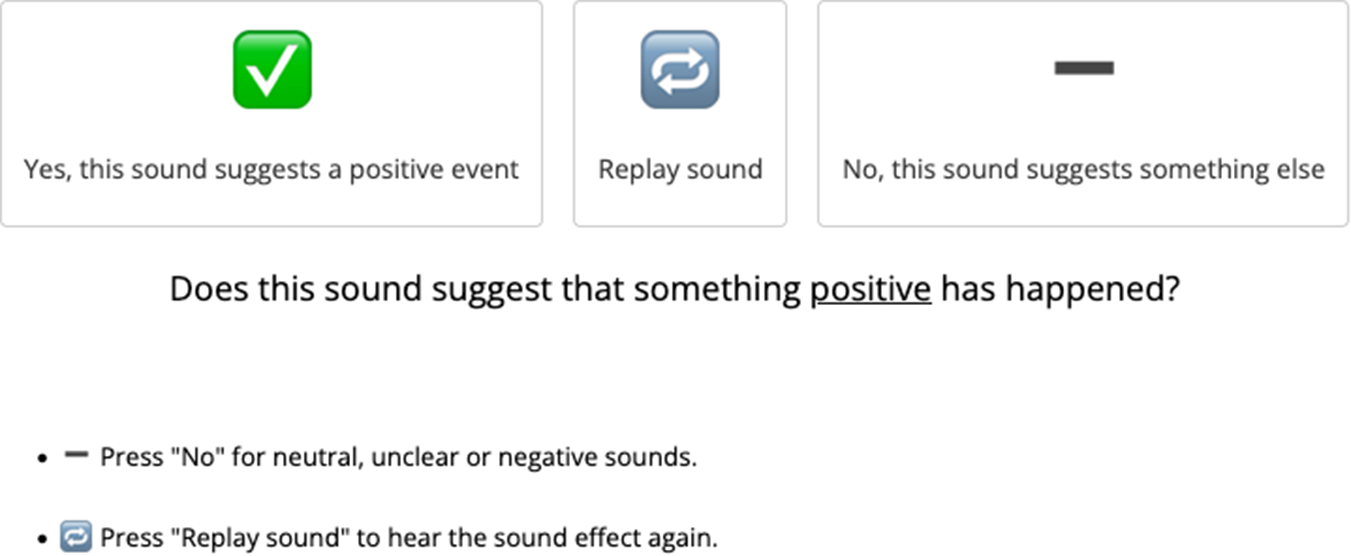Click the instruction about hearing the sound effect again
This screenshot has height=556, width=1351.
pos(408,537)
